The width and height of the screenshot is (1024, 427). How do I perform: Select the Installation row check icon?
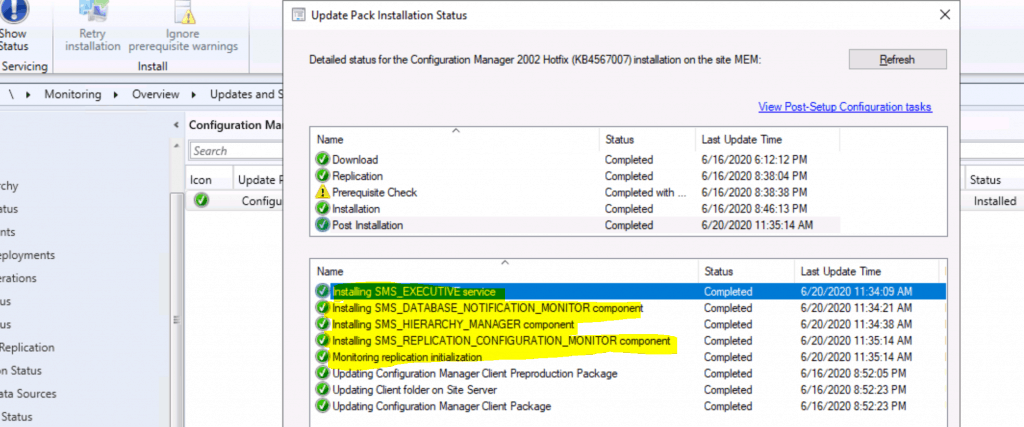point(323,209)
